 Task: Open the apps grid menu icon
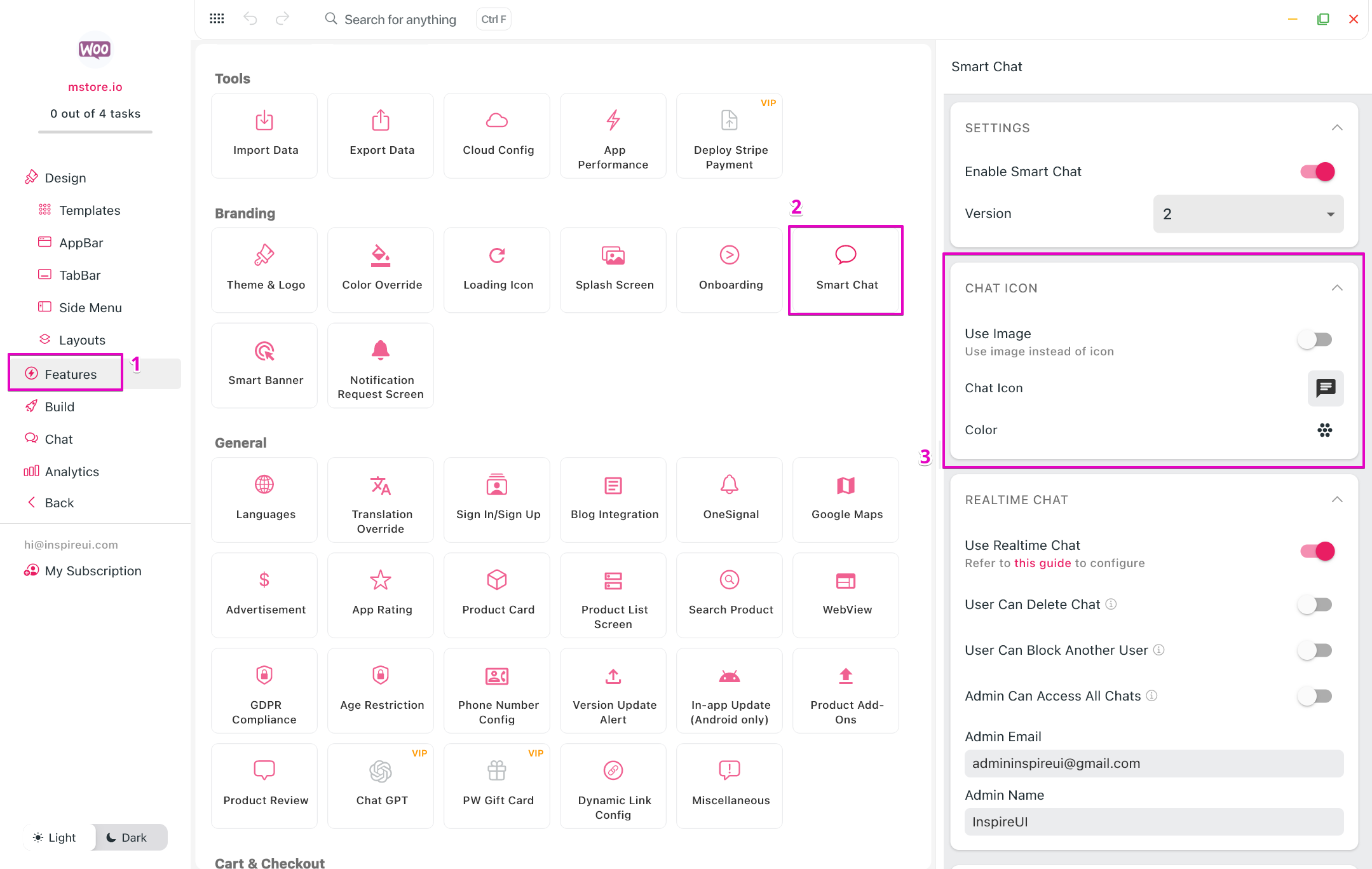217,18
